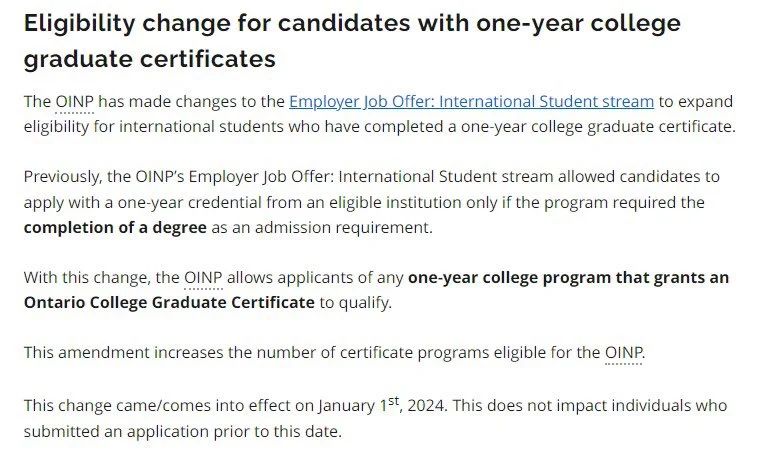Click the text "submitted an application prior to this date"

pos(182,431)
